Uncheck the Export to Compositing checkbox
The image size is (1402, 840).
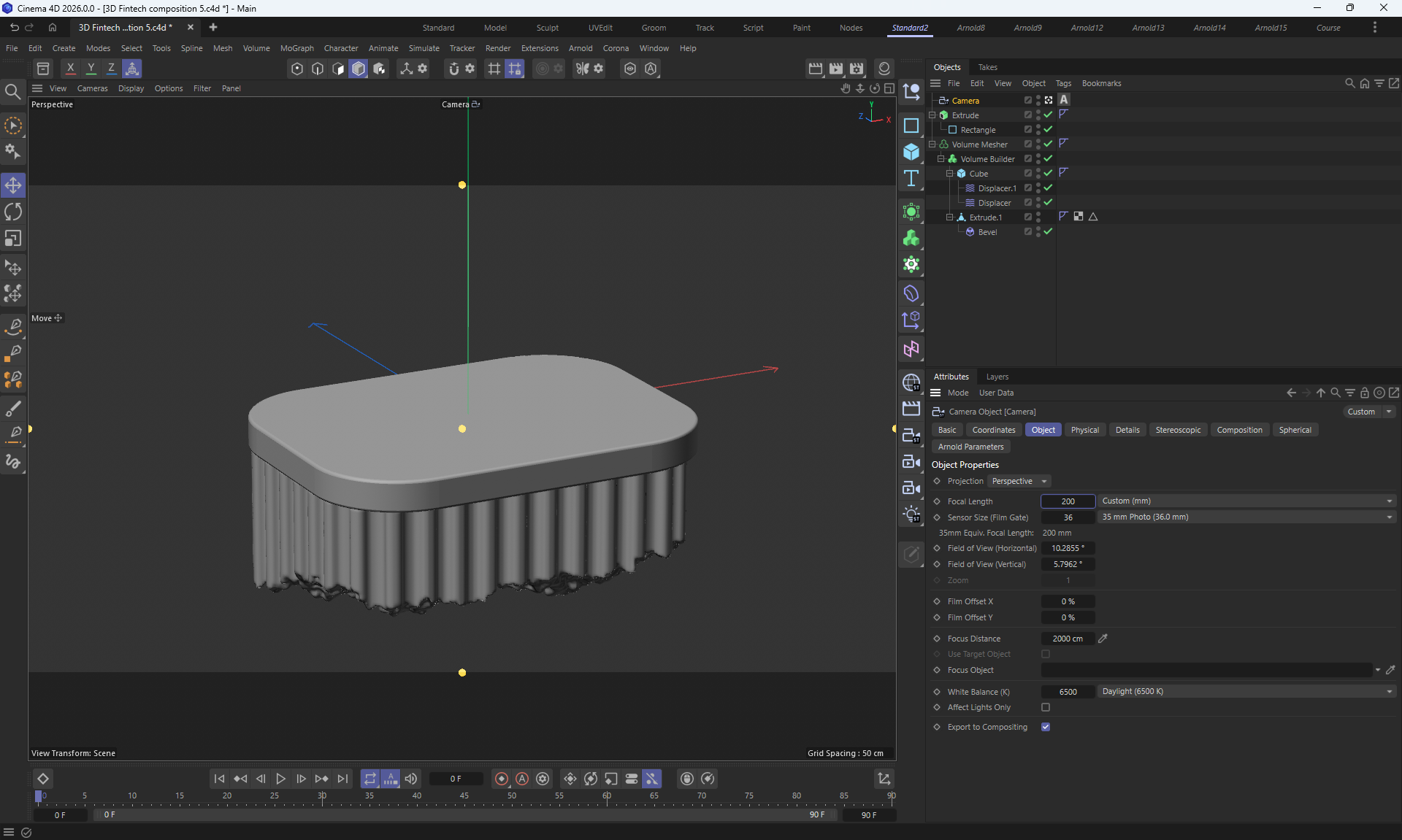pyautogui.click(x=1046, y=727)
